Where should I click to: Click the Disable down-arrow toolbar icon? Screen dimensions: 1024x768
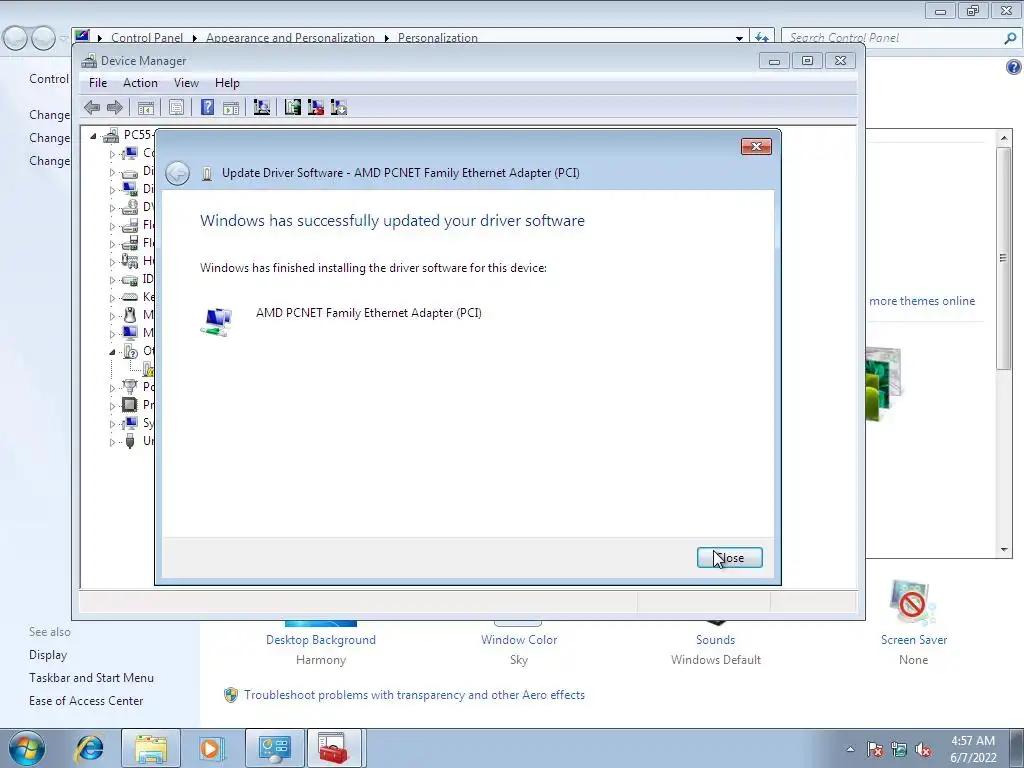[x=338, y=107]
